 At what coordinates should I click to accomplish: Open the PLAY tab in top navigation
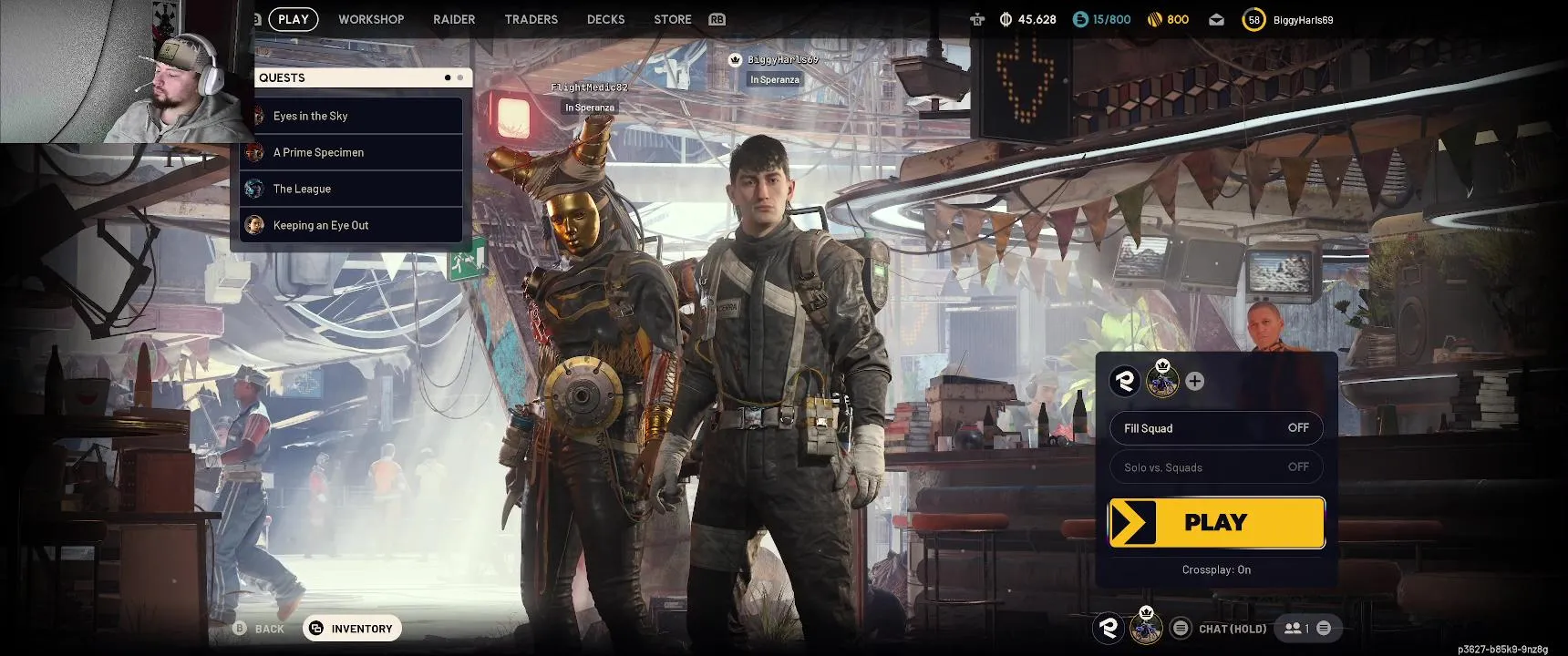pyautogui.click(x=293, y=19)
